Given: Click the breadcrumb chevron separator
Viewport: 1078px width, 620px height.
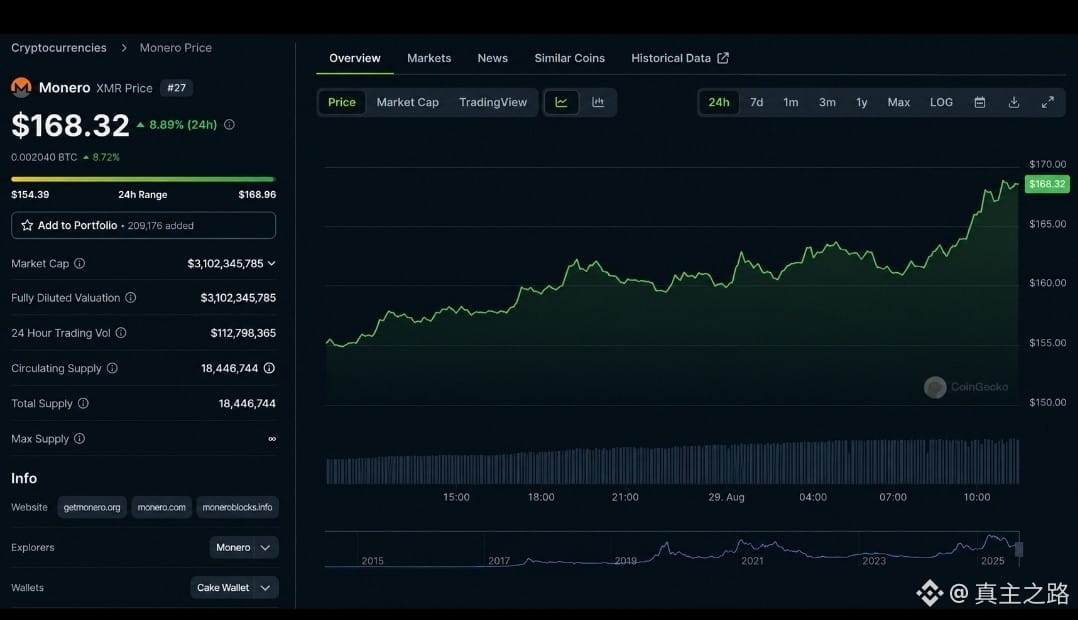Looking at the screenshot, I should [x=124, y=47].
